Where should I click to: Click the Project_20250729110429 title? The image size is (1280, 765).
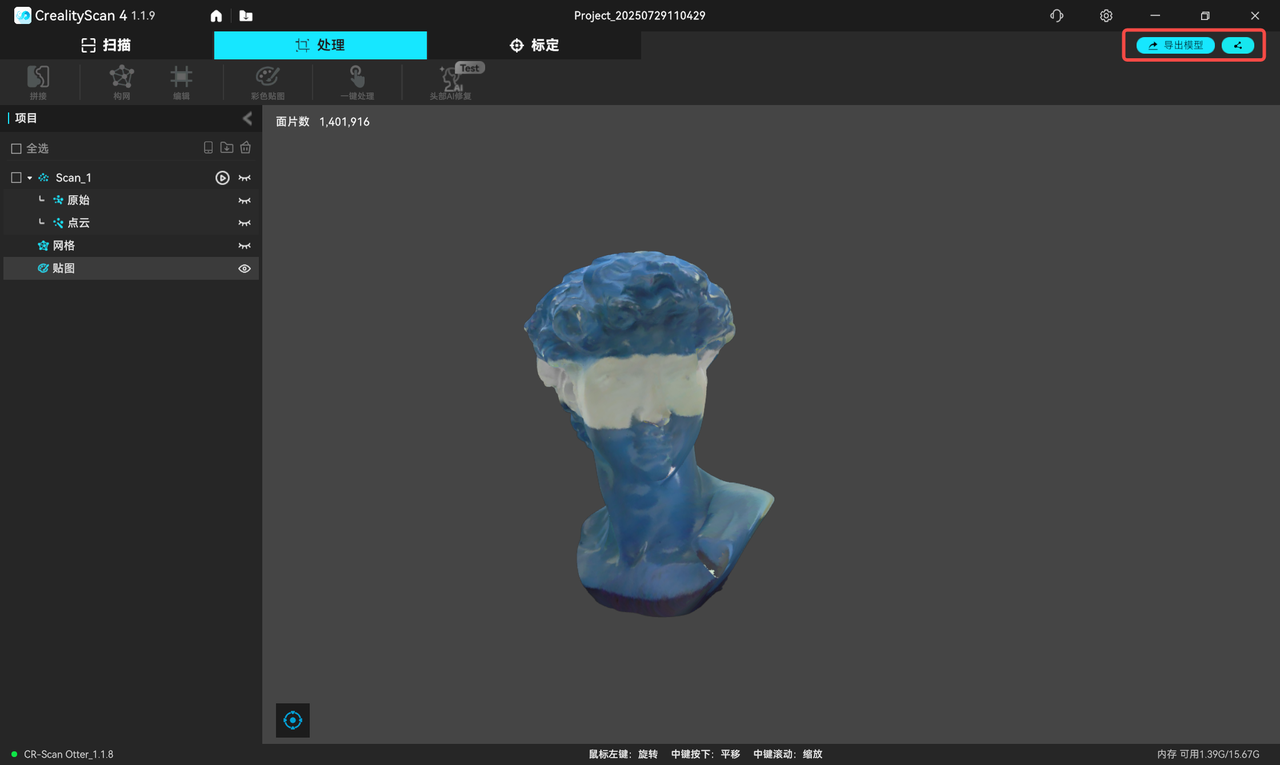click(640, 16)
